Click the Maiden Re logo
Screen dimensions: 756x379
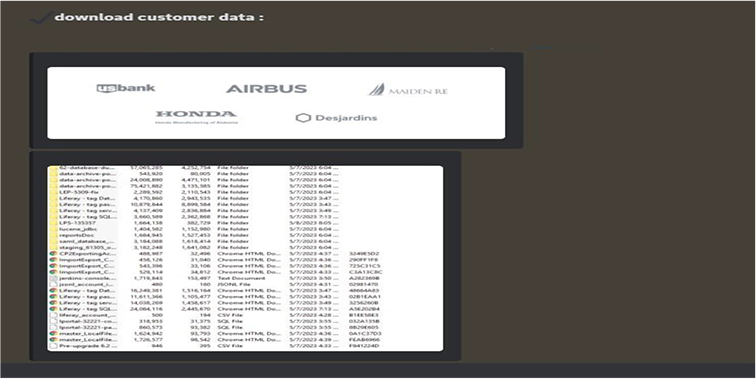(408, 90)
